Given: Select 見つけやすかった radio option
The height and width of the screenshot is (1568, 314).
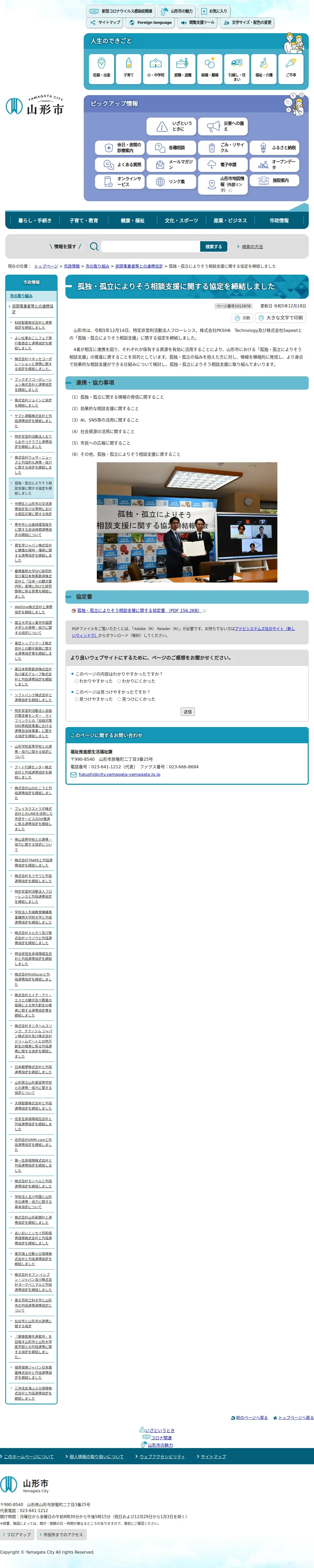Looking at the screenshot, I should (x=77, y=699).
